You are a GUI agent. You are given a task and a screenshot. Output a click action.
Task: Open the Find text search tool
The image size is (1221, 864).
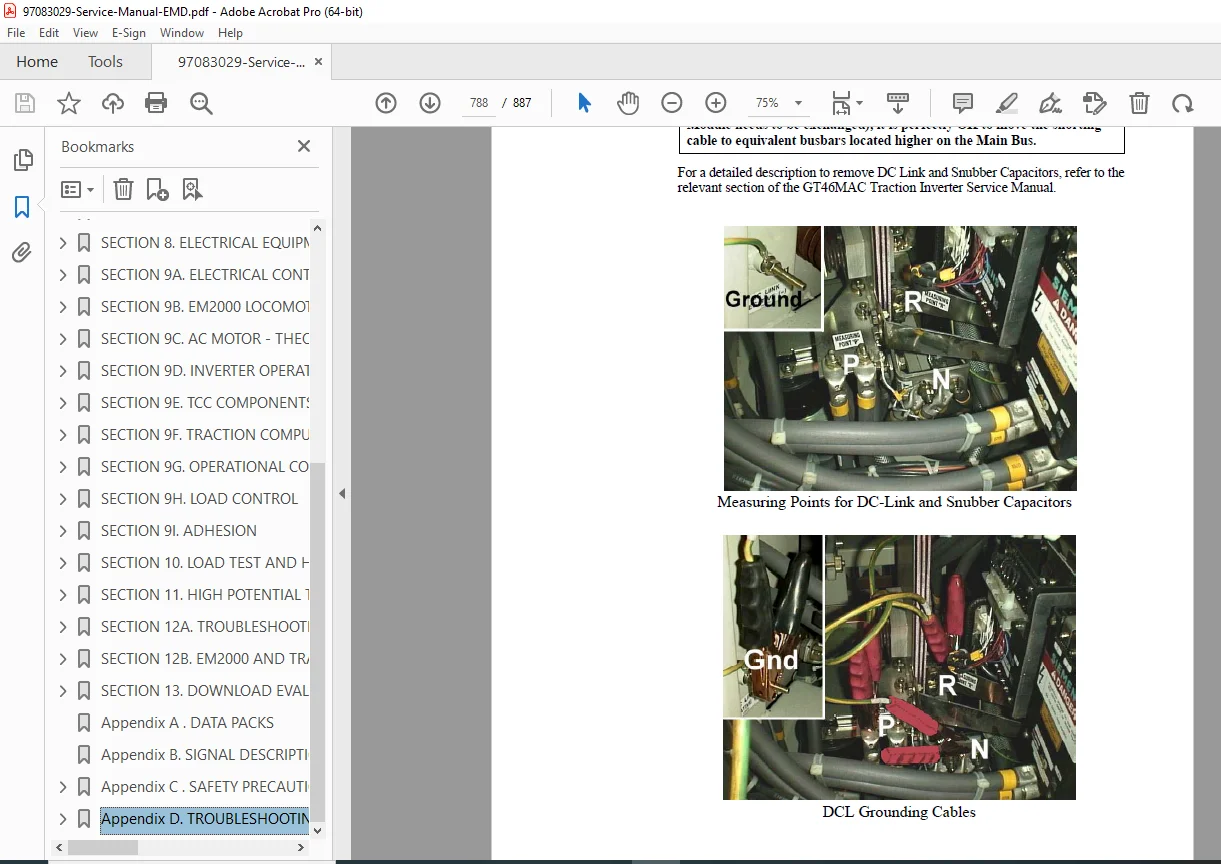tap(201, 103)
